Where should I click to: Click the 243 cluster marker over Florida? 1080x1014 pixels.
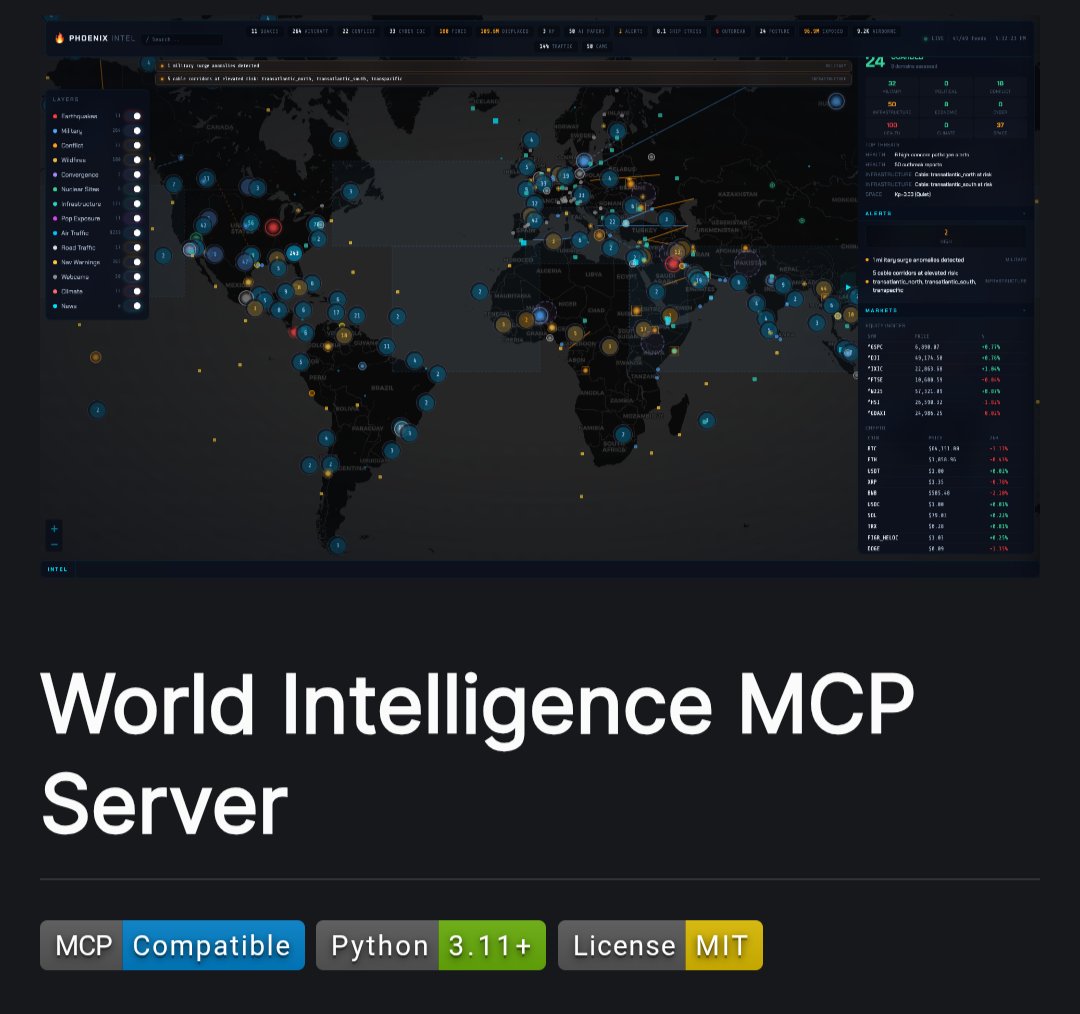tap(294, 253)
